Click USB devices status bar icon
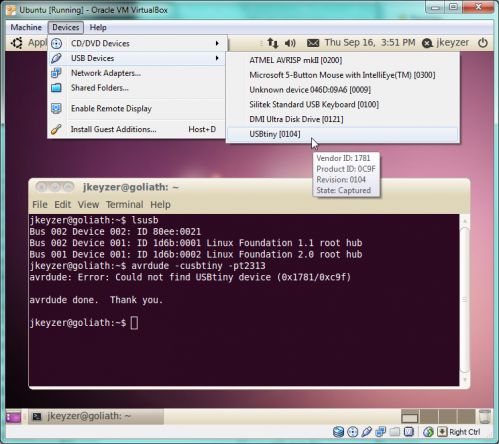499x444 pixels. click(x=366, y=432)
